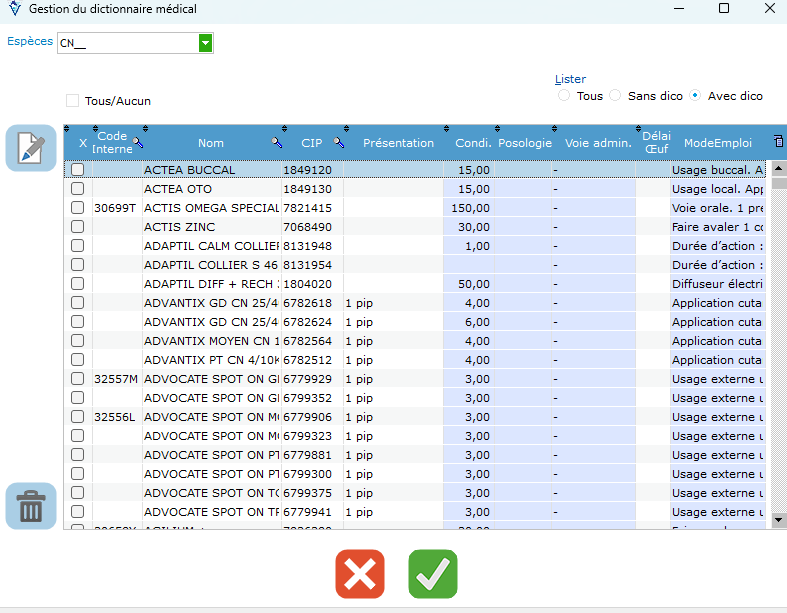
Task: Click the Posologie column header
Action: [x=525, y=143]
